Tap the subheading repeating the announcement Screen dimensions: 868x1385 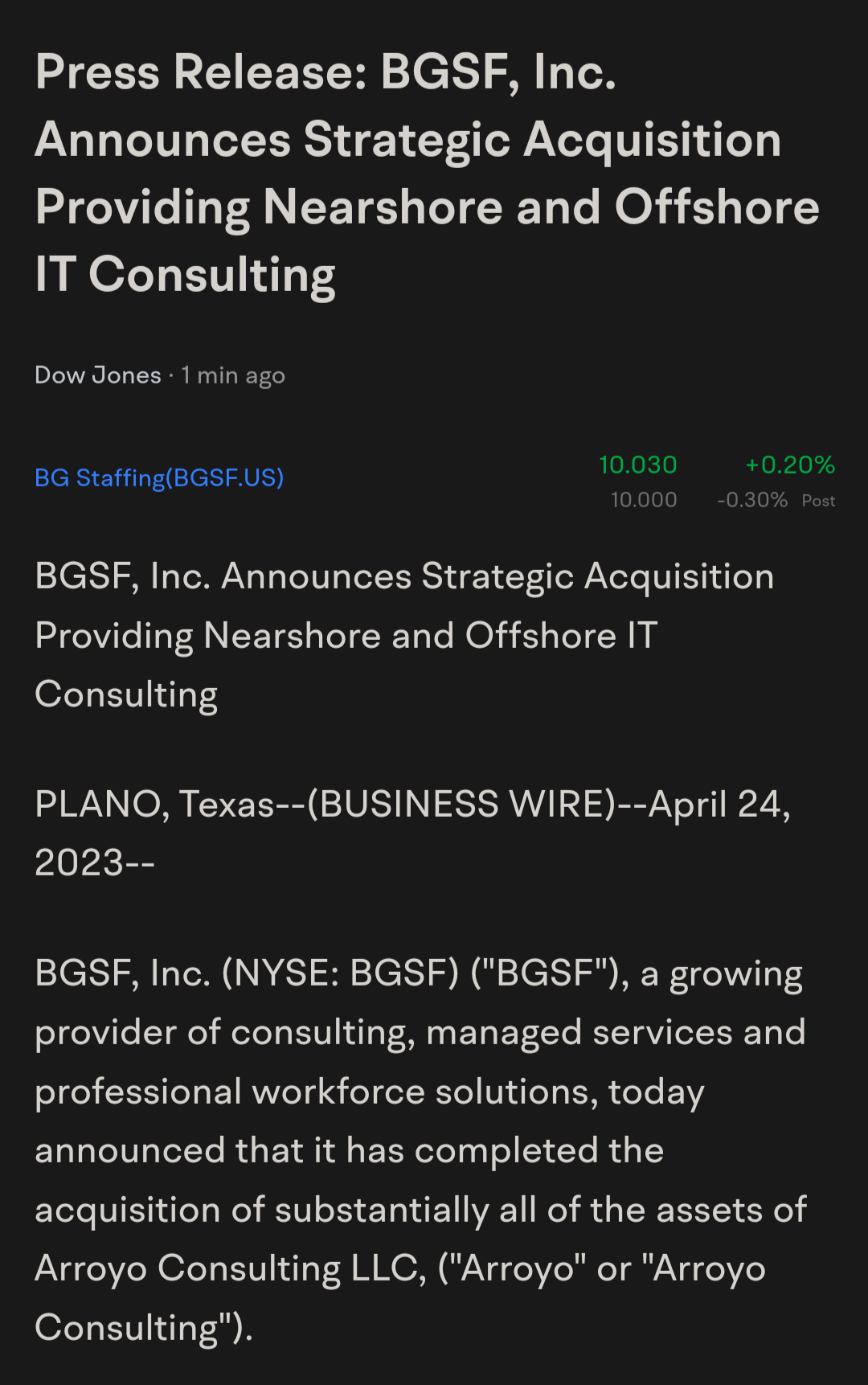pos(404,636)
